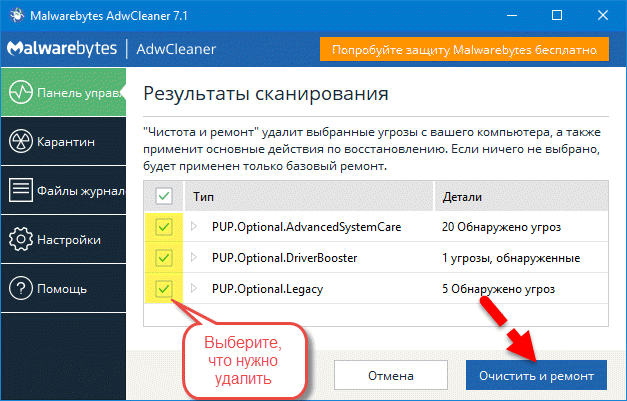This screenshot has height=401, width=627.
Task: Select the PUP.Optional.AdvancedSystemCare entry text
Action: pos(306,227)
